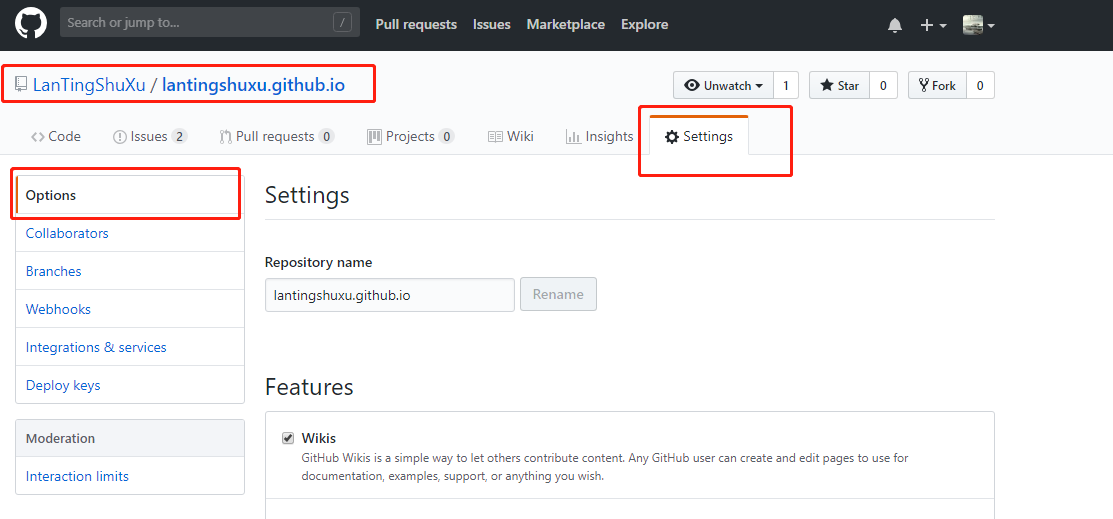The image size is (1113, 519).
Task: Click the GitHub Octocat logo
Action: pos(31,24)
